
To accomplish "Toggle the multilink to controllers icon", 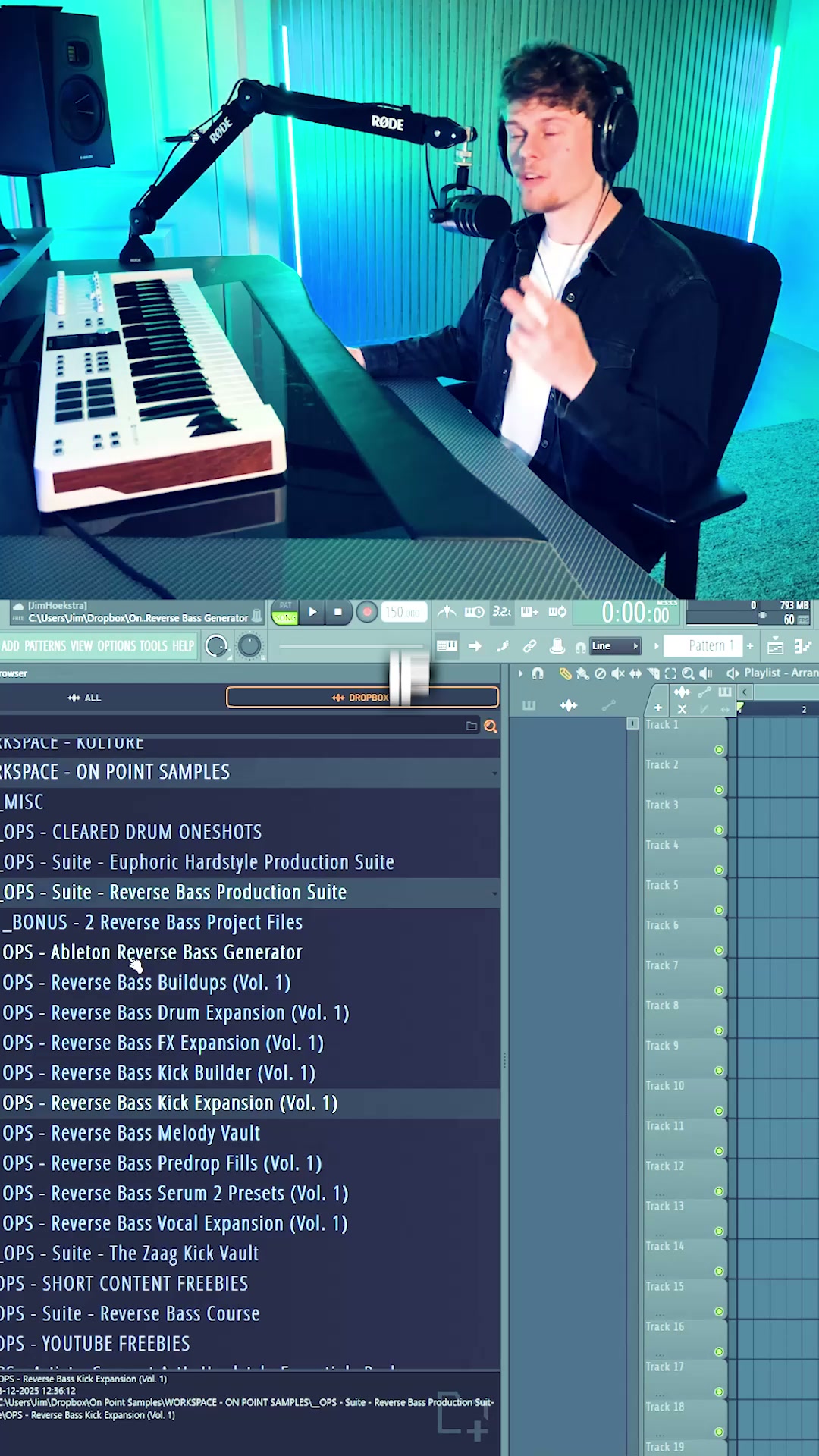I will pos(529,646).
